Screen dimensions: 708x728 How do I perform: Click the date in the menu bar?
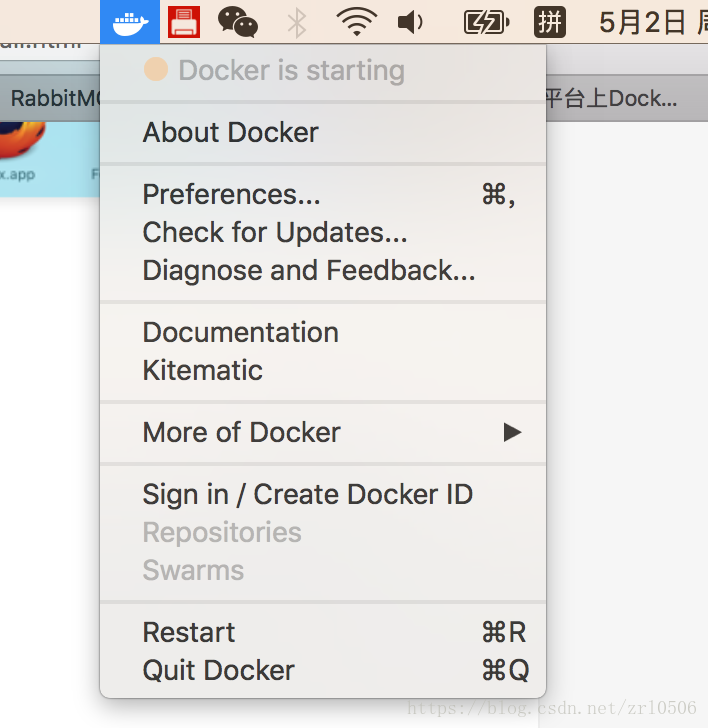tap(652, 22)
